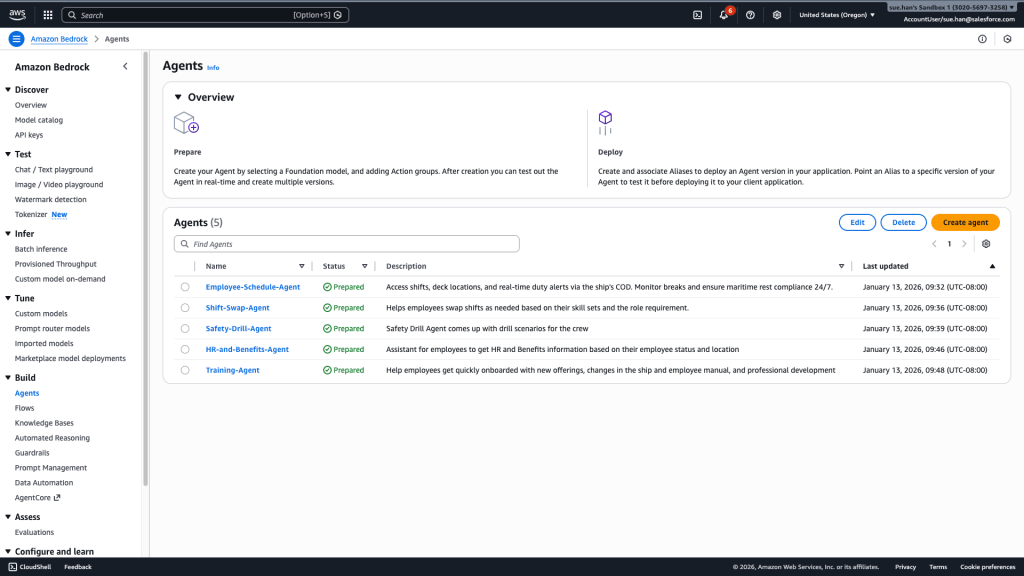Image resolution: width=1024 pixels, height=576 pixels.
Task: Select the Training-Agent radio button
Action: (185, 370)
